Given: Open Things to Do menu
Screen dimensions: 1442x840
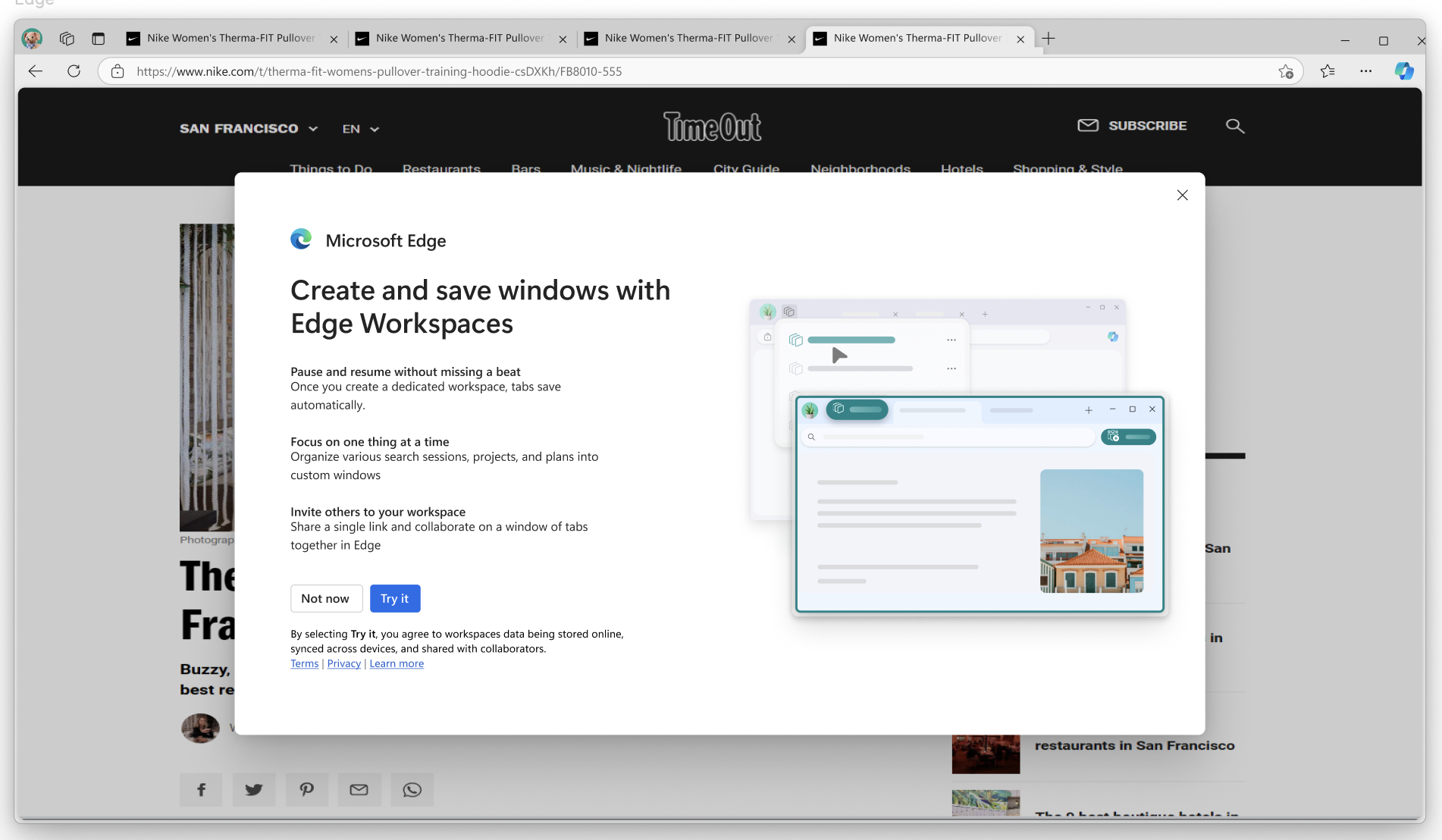Looking at the screenshot, I should click(x=331, y=168).
